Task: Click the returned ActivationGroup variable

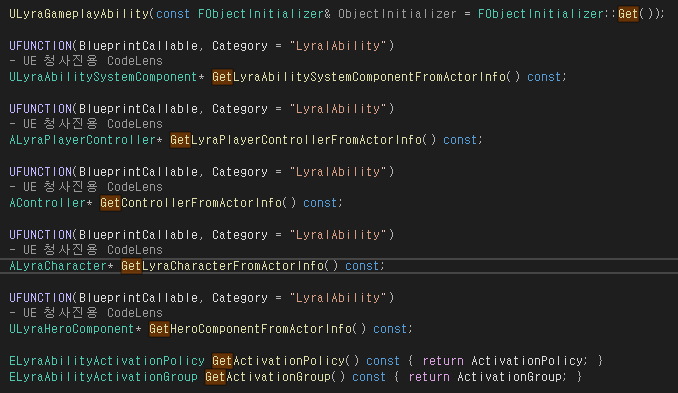Action: click(x=509, y=377)
